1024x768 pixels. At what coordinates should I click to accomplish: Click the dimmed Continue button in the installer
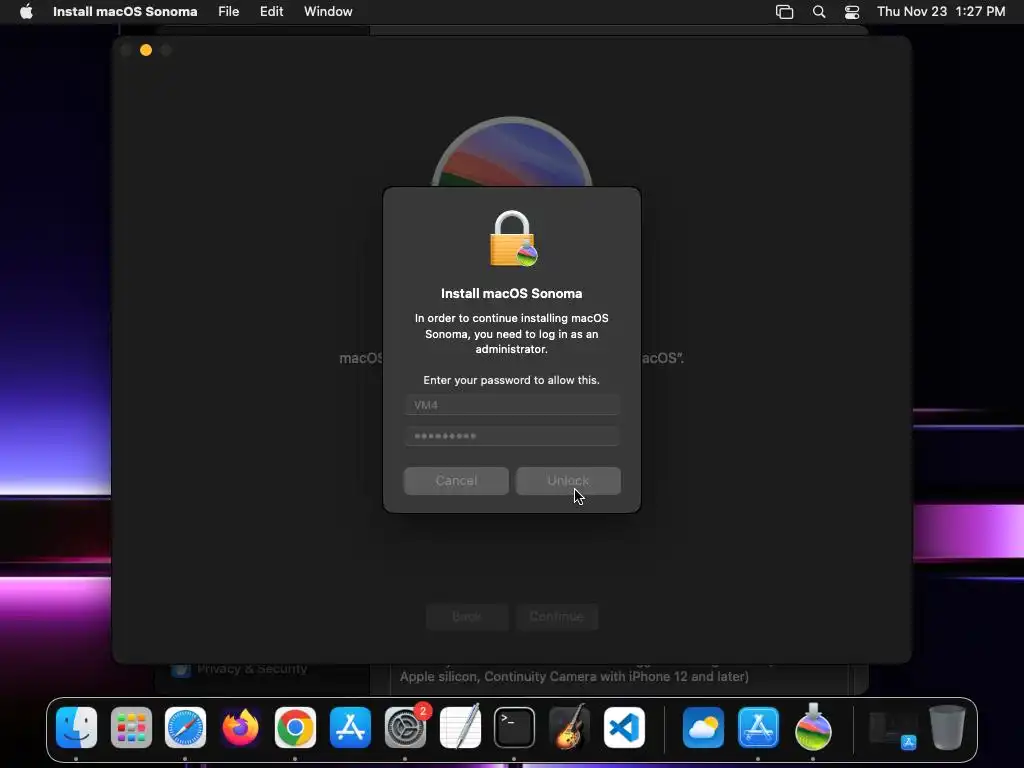[x=556, y=616]
